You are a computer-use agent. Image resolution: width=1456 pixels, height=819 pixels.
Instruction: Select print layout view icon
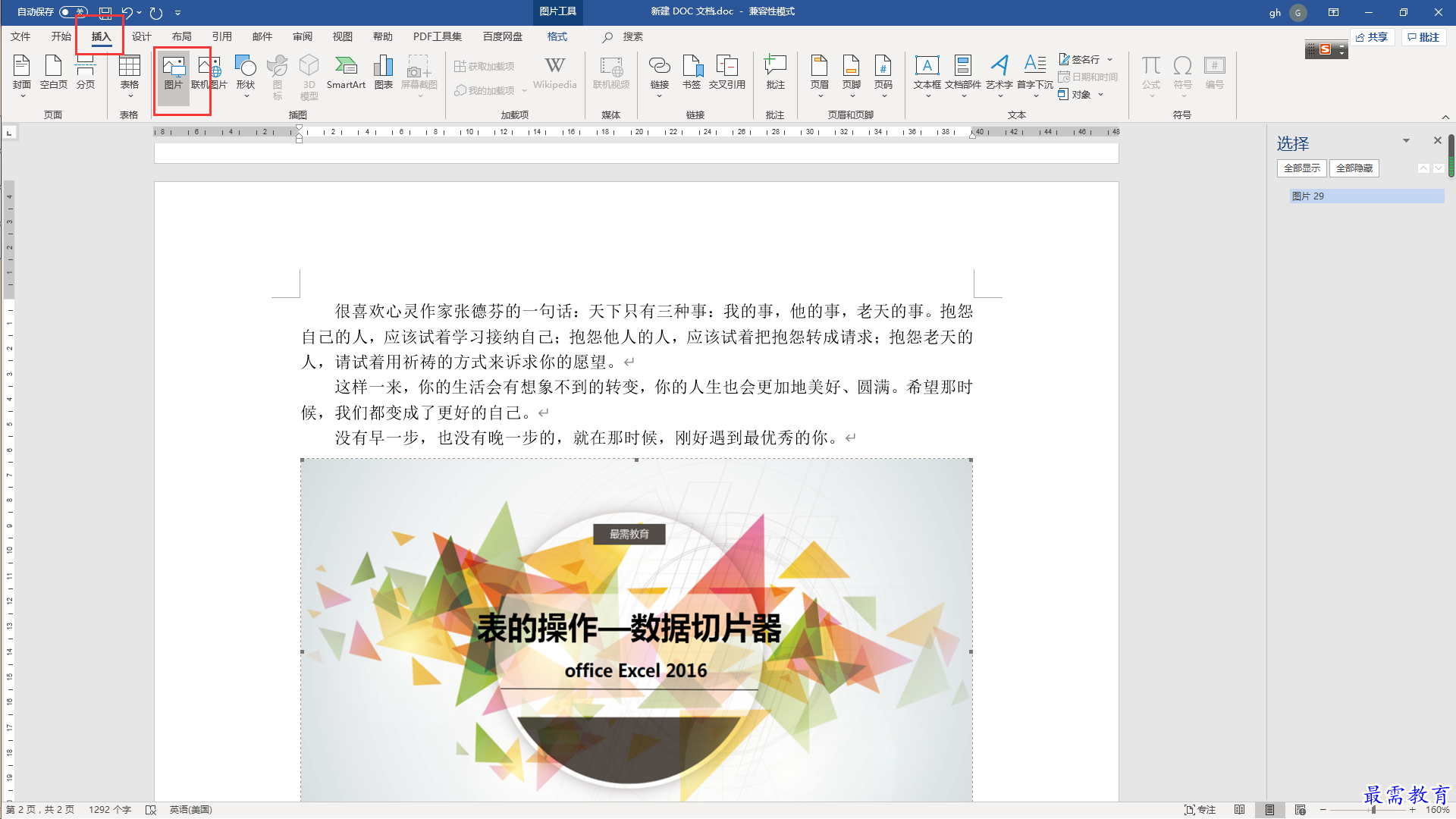[1270, 810]
